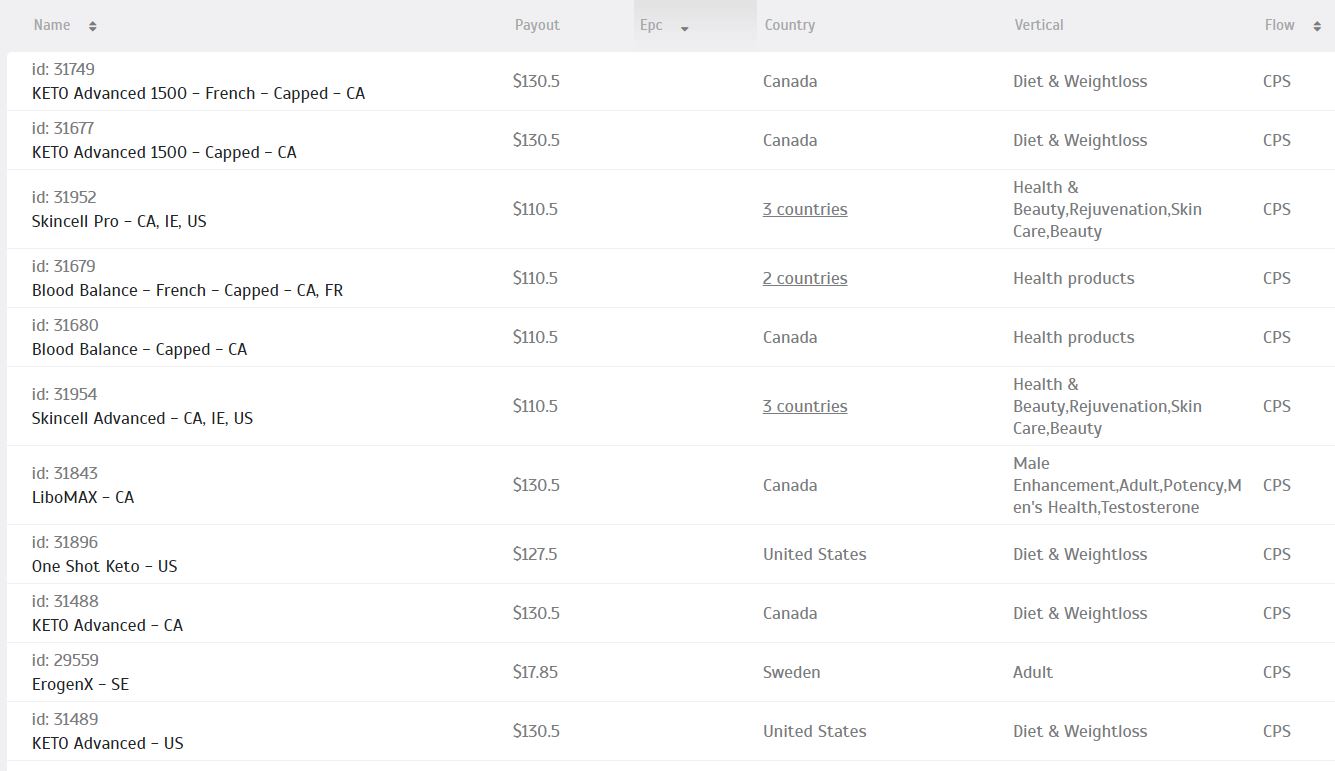Select the LiboMAX – CA offer
Image resolution: width=1335 pixels, height=771 pixels.
point(83,497)
